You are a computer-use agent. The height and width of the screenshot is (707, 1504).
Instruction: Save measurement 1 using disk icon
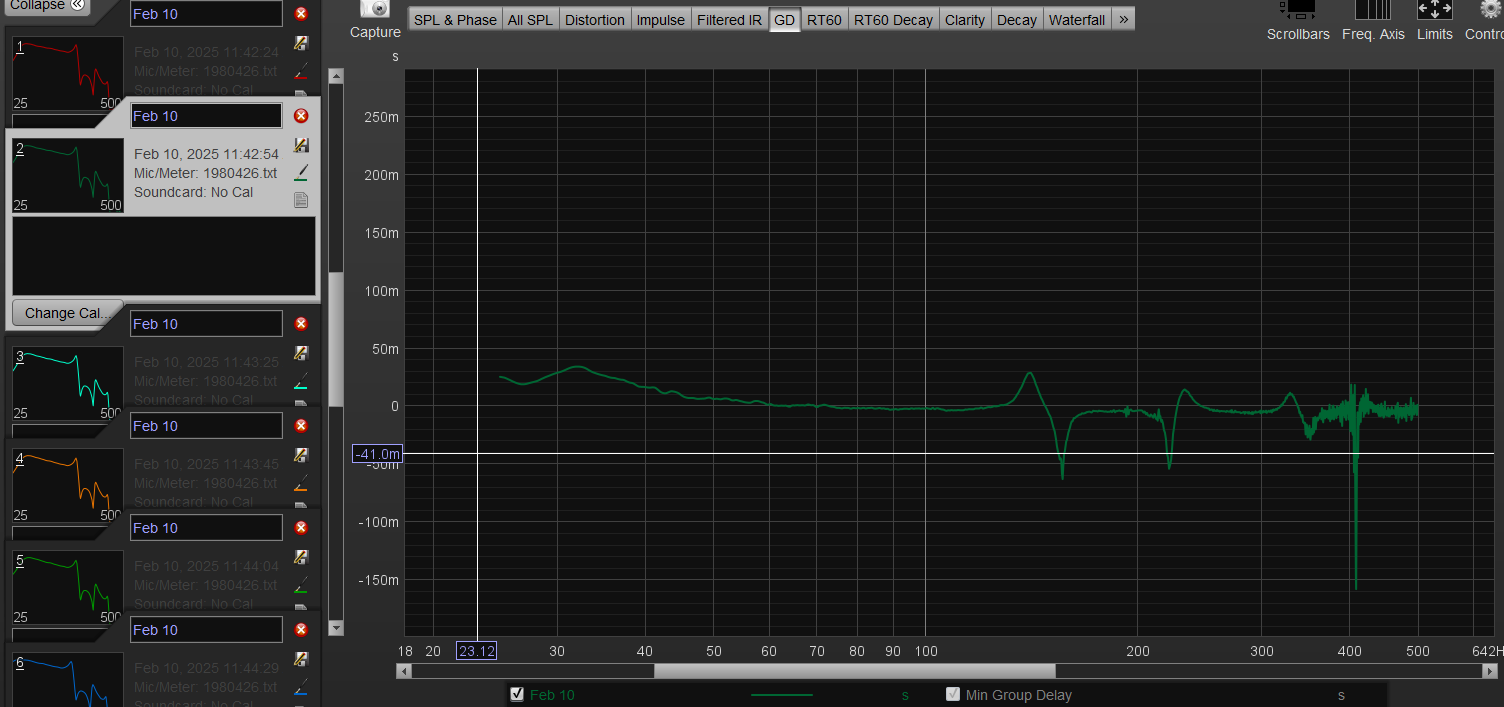point(301,43)
